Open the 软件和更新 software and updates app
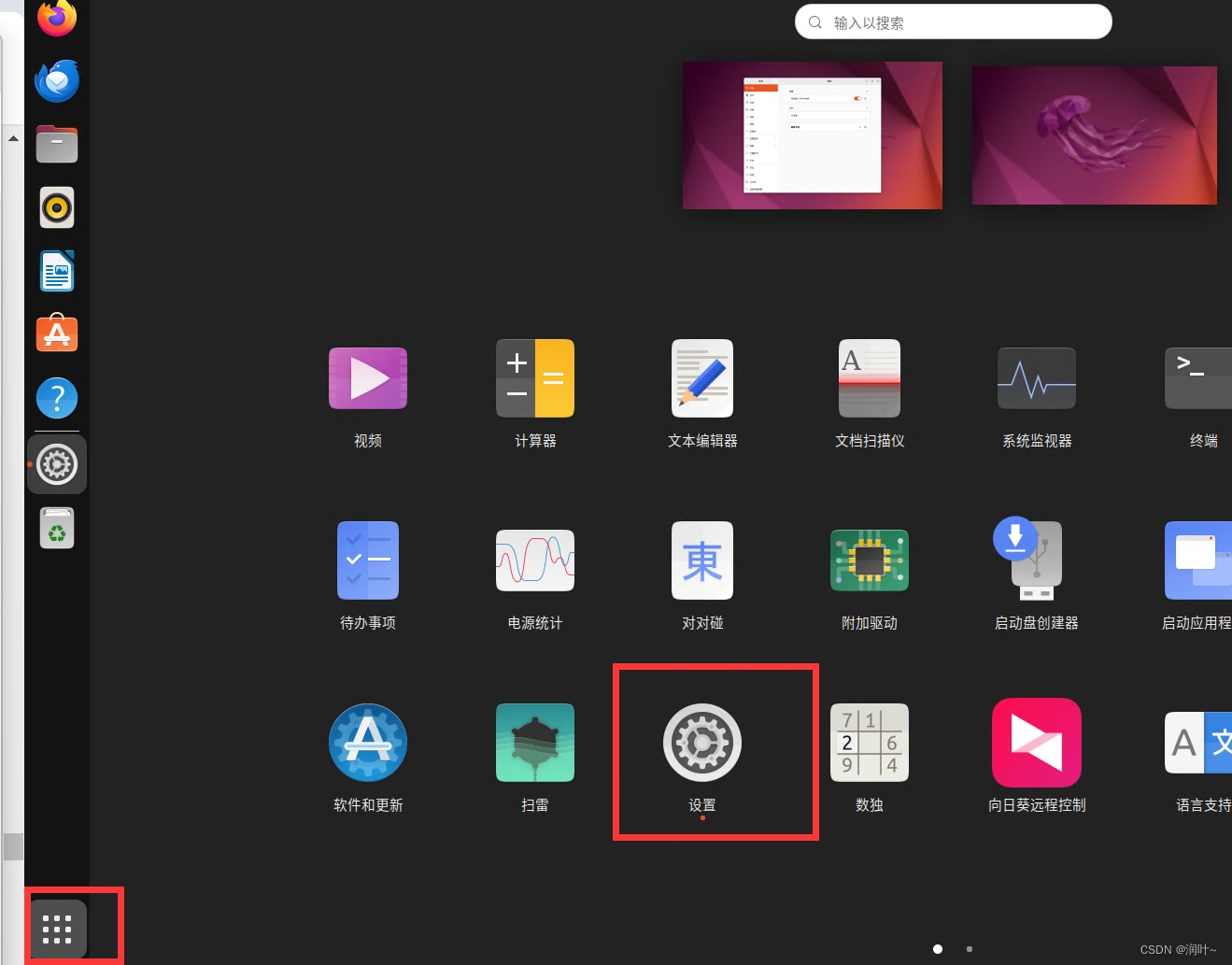 point(368,743)
